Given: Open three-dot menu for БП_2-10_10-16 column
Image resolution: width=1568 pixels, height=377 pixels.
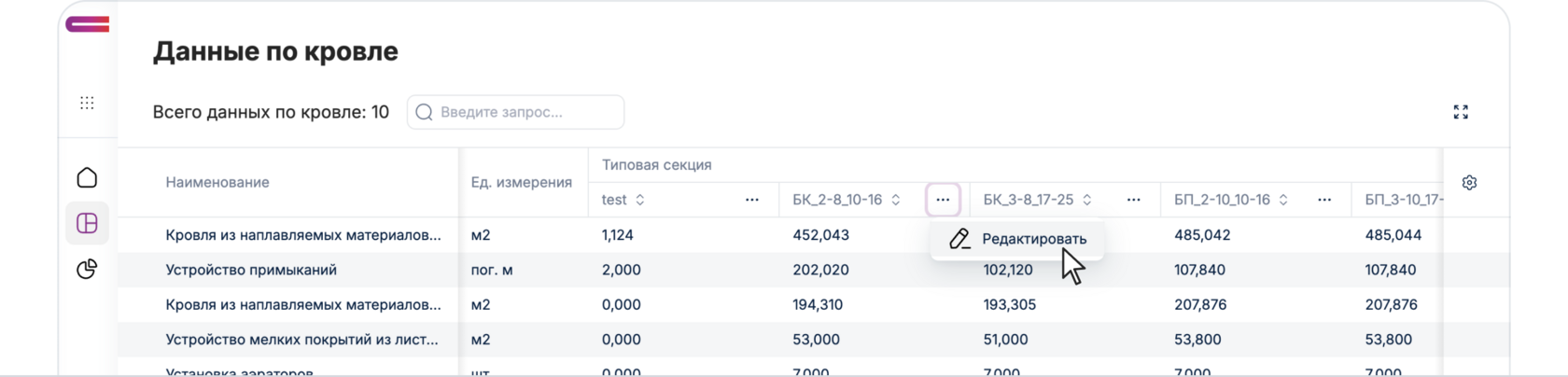Looking at the screenshot, I should [1323, 200].
